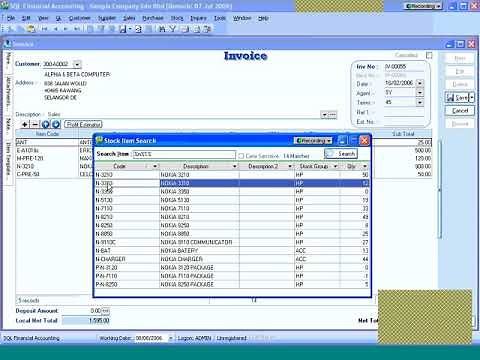
Task: Click the Search button in stock search
Action: 341,154
